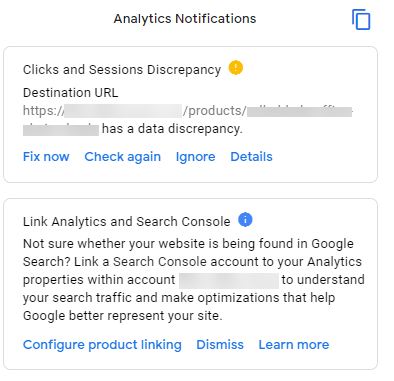Click the /products/ portion of the URL
Image resolution: width=394 pixels, height=381 pixels.
pos(215,111)
